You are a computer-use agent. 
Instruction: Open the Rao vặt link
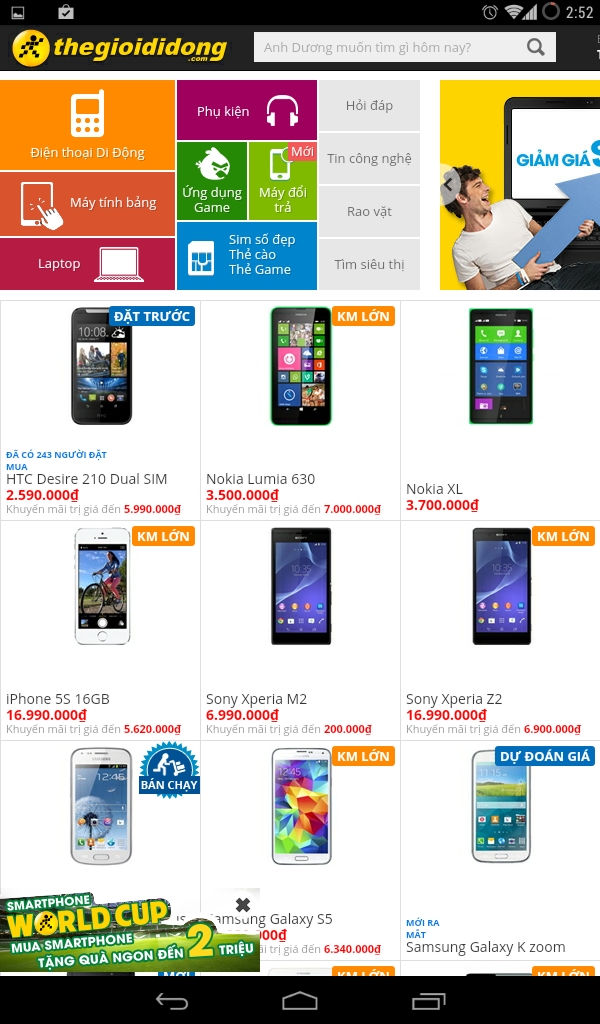pyautogui.click(x=369, y=211)
